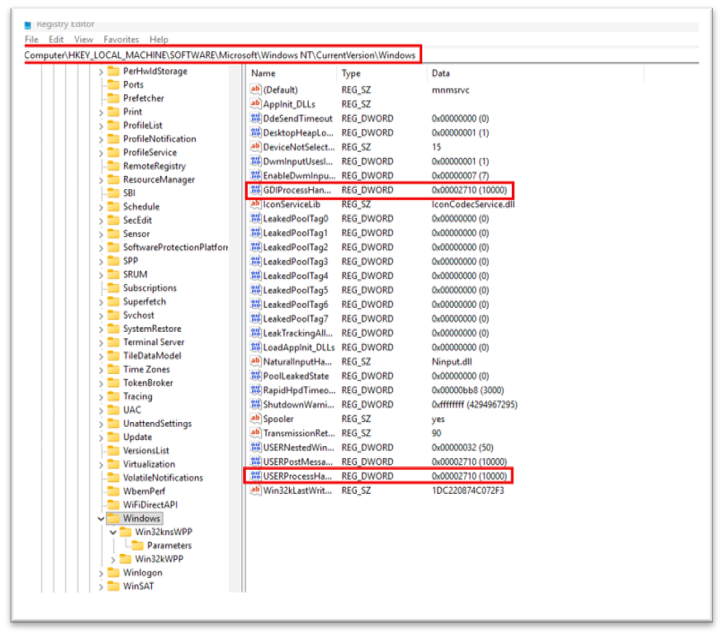Select the Superfetch key
The image size is (724, 636).
(x=144, y=302)
